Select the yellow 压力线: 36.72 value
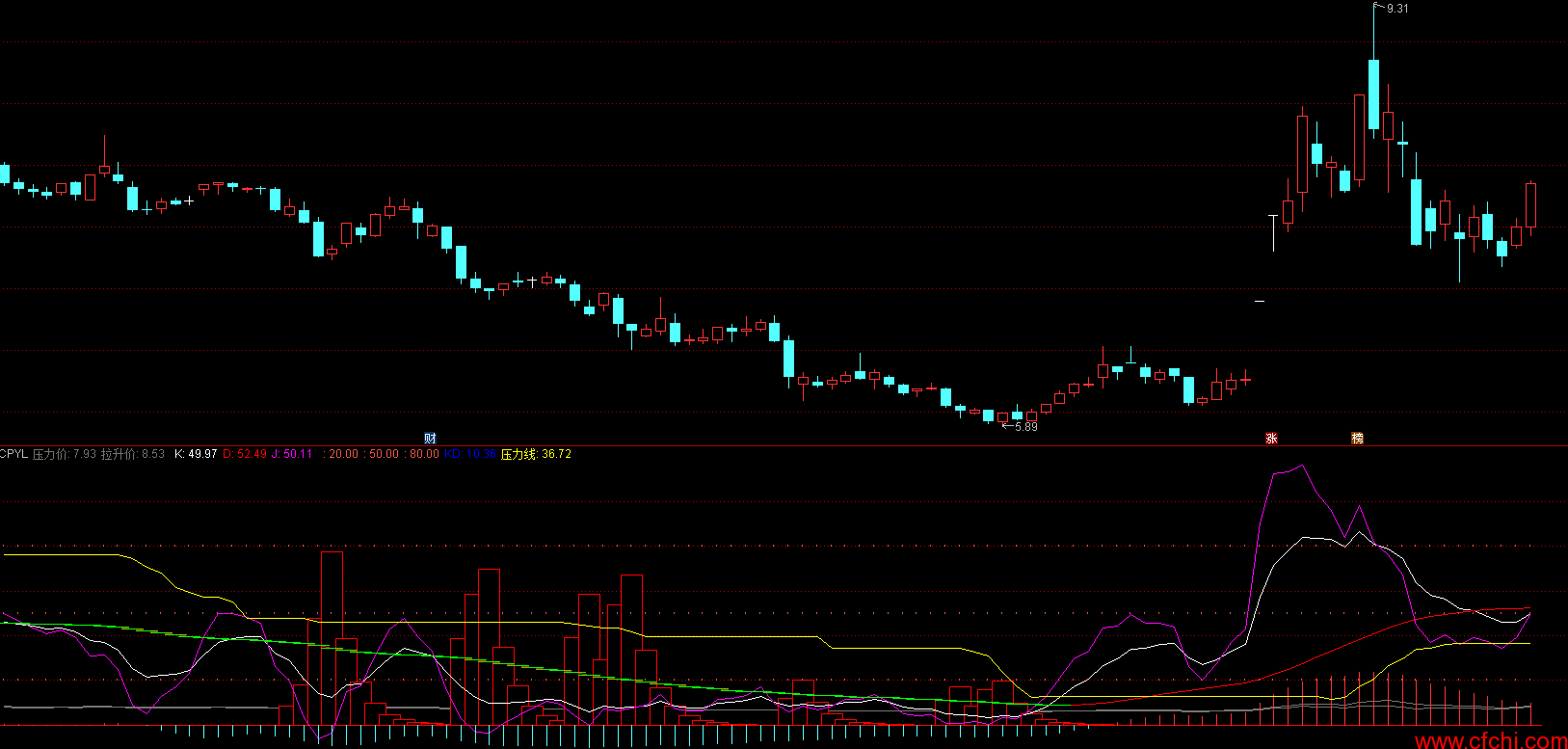Viewport: 1568px width, 749px height. click(536, 454)
